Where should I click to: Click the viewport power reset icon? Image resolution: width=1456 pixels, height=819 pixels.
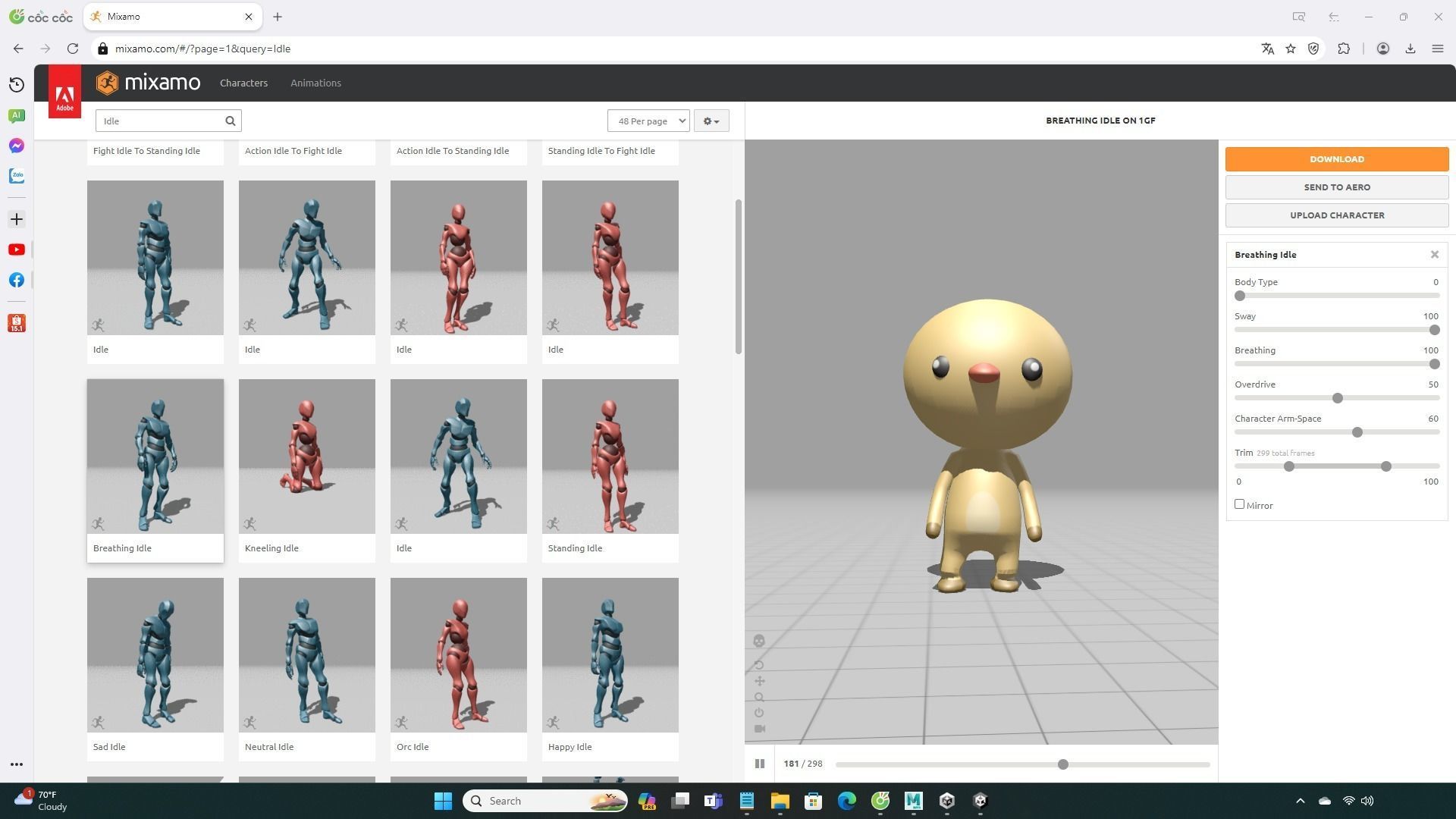point(759,713)
